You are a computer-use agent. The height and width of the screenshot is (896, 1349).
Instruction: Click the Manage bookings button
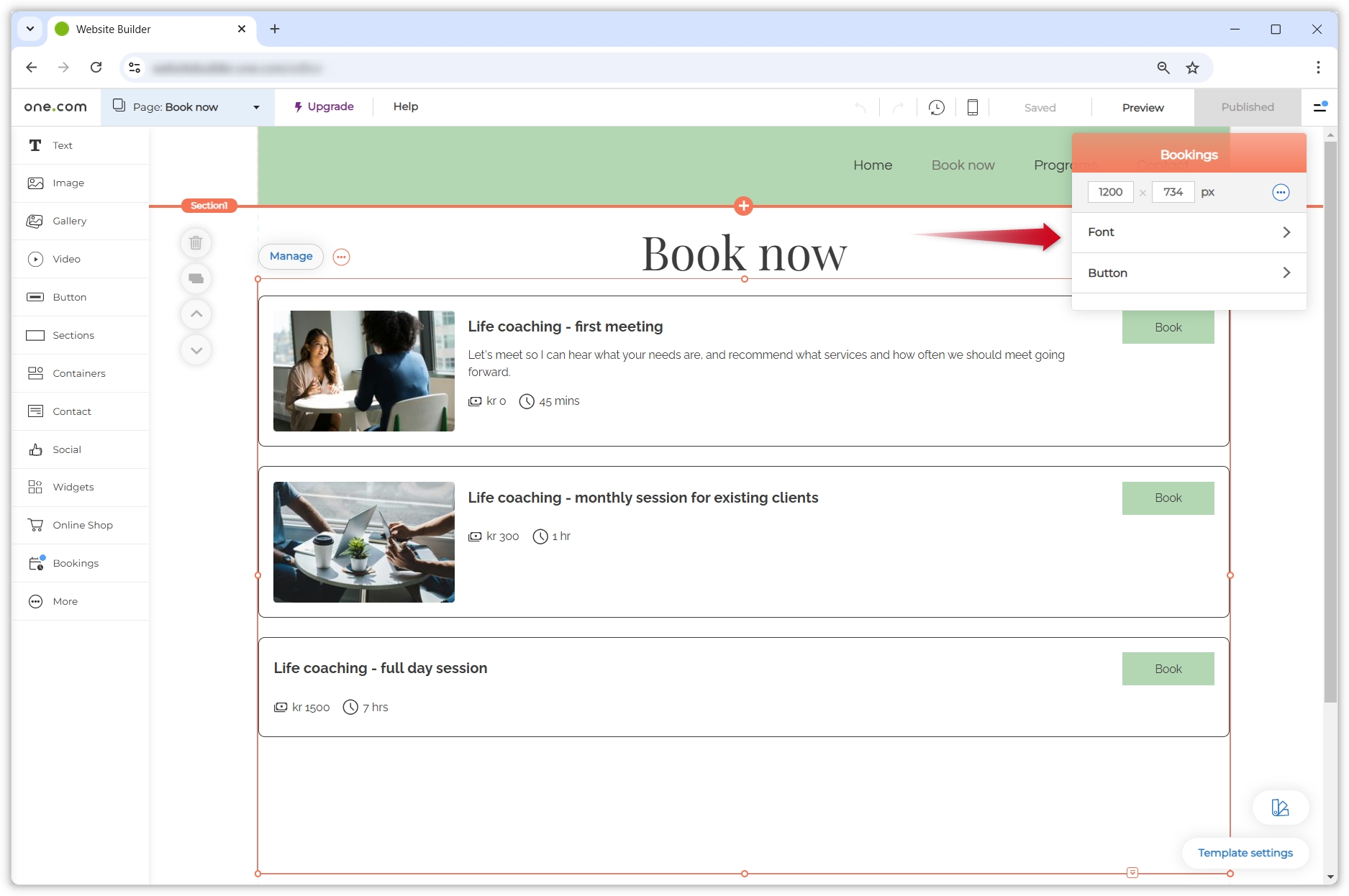point(290,256)
